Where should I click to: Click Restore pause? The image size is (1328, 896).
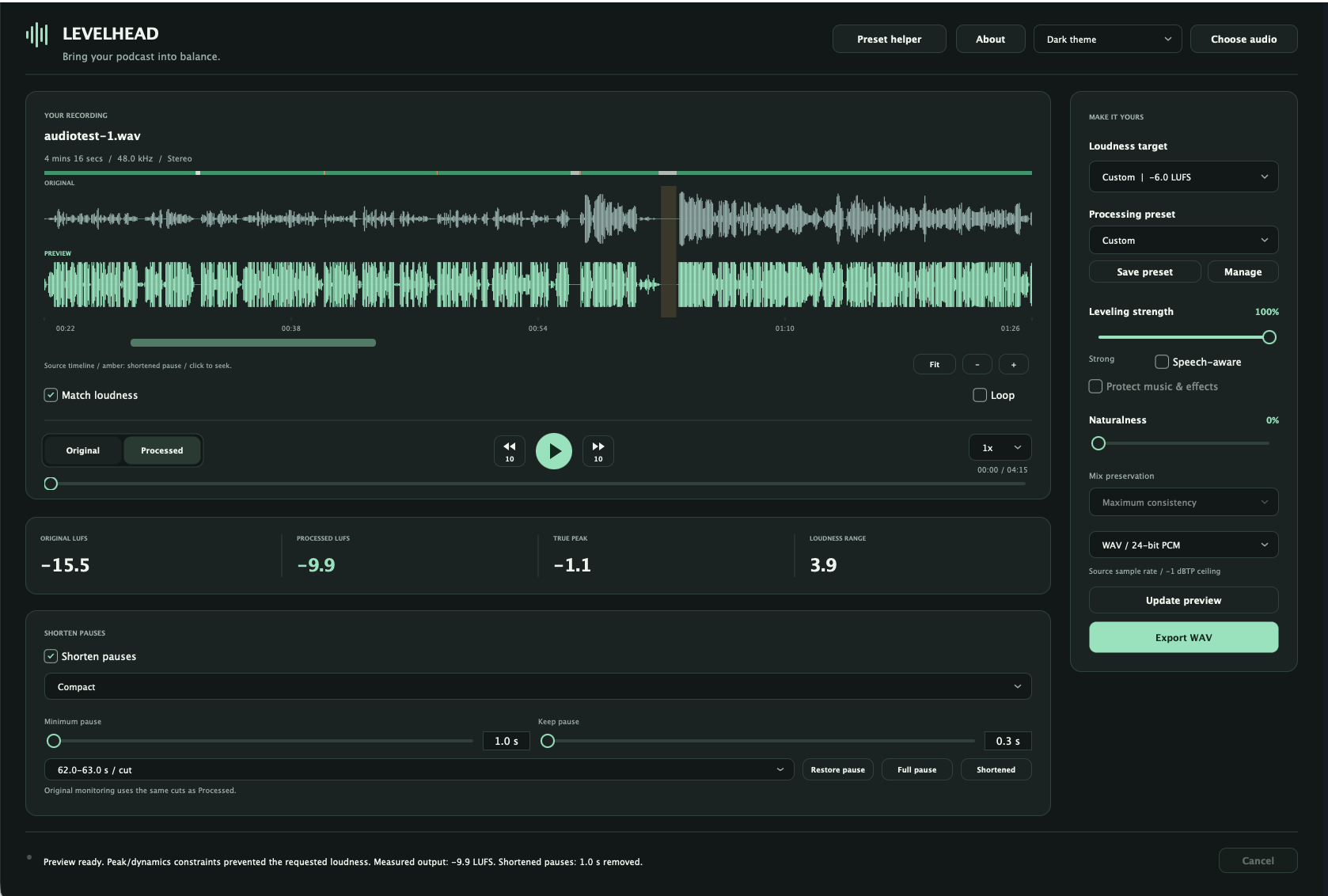tap(838, 769)
